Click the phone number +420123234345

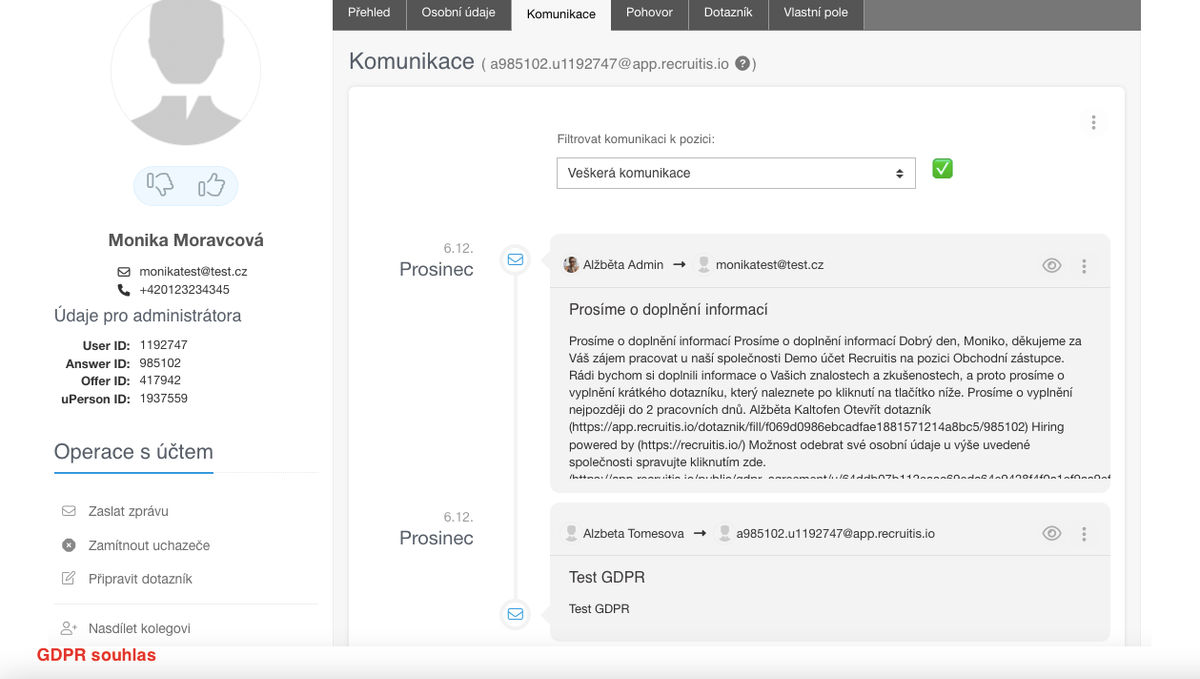pos(184,290)
